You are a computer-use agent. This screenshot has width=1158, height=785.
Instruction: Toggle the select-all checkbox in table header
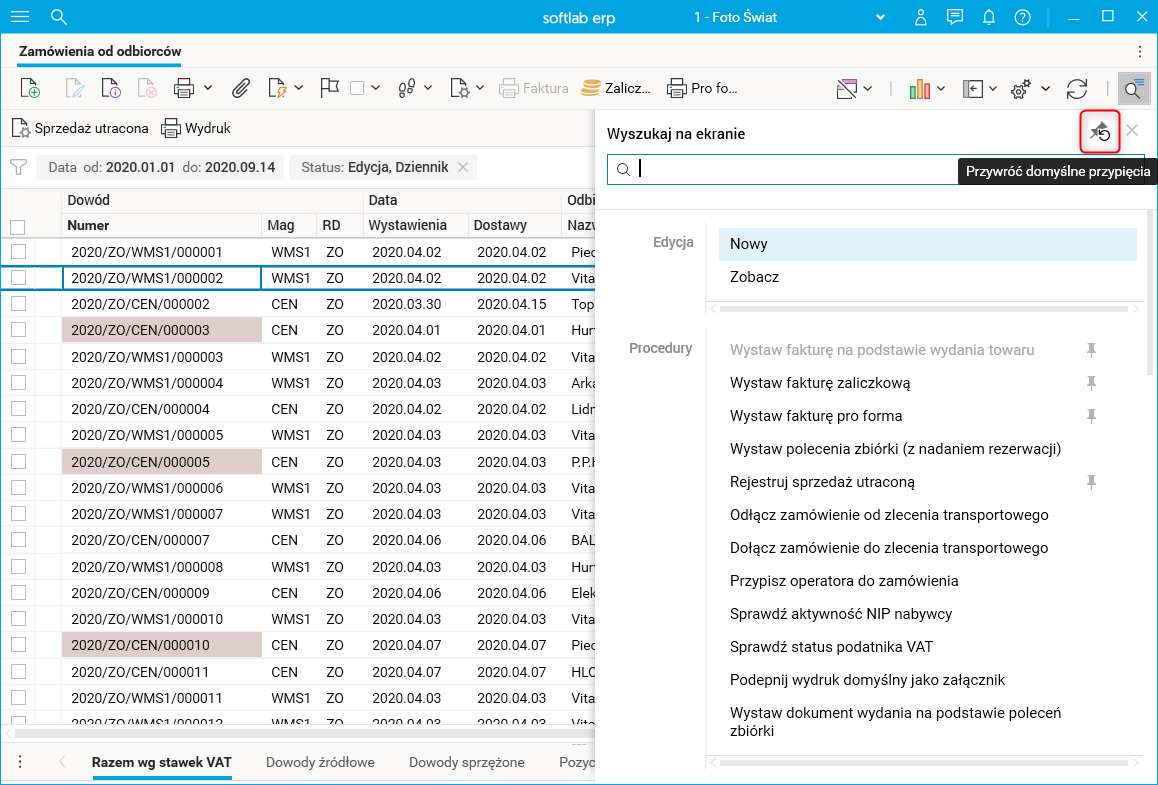17,227
